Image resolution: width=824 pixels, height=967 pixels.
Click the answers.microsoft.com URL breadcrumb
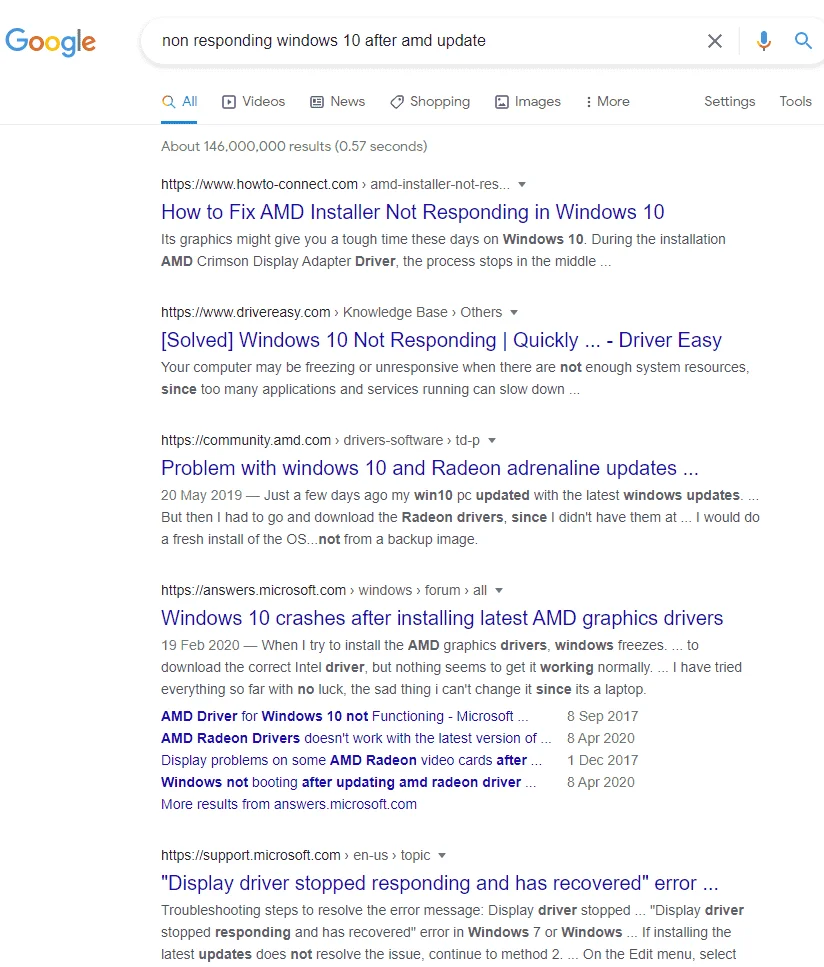(x=324, y=590)
